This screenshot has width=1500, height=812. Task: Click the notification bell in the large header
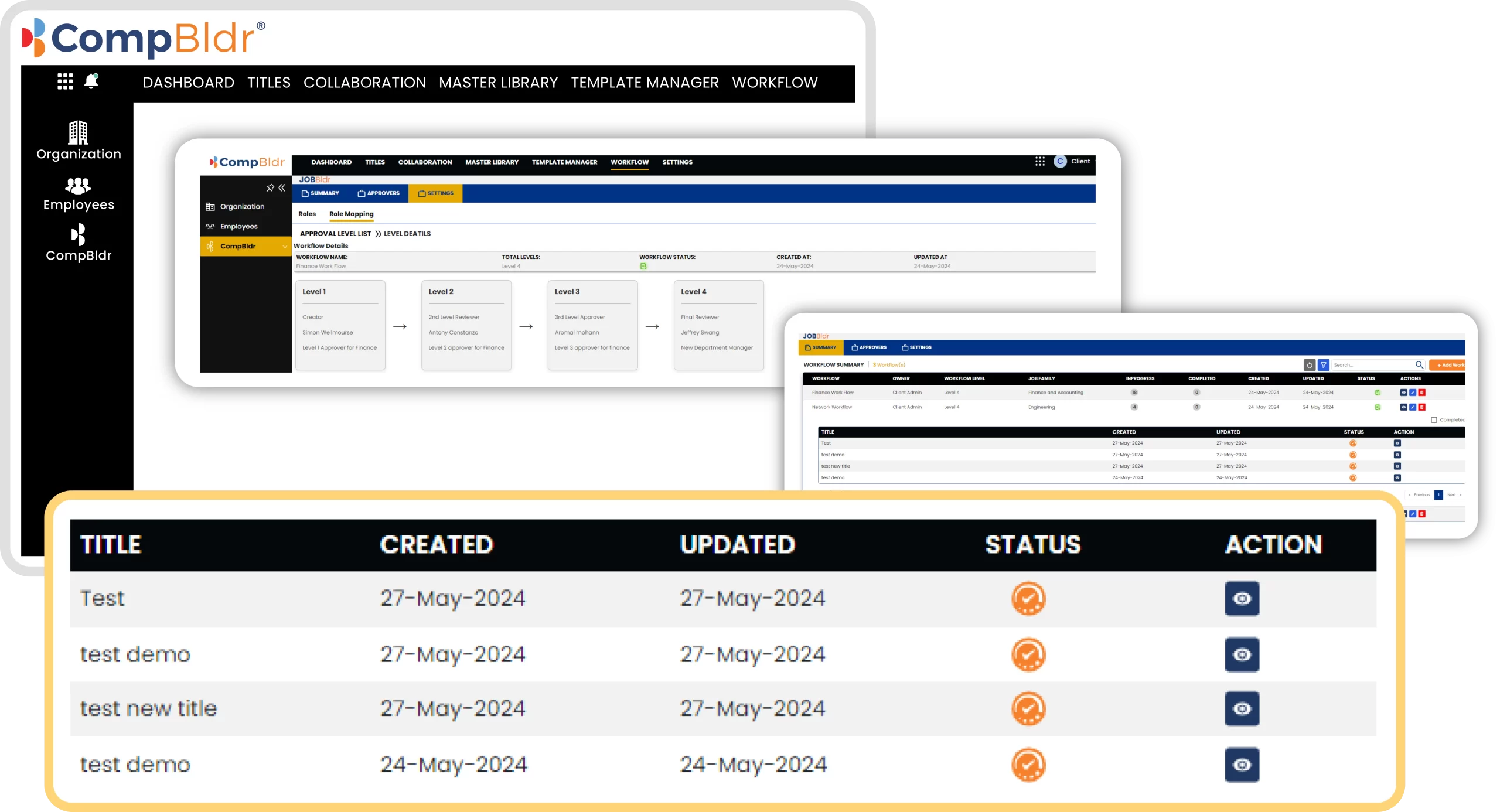[91, 81]
